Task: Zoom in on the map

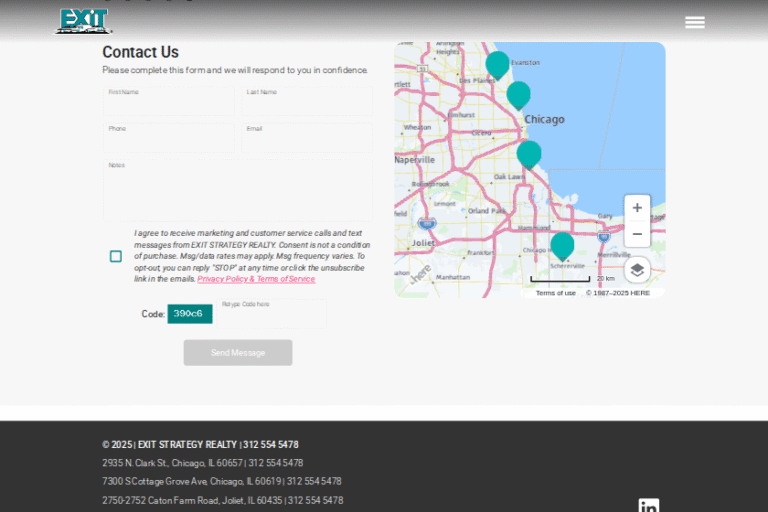Action: (x=637, y=208)
